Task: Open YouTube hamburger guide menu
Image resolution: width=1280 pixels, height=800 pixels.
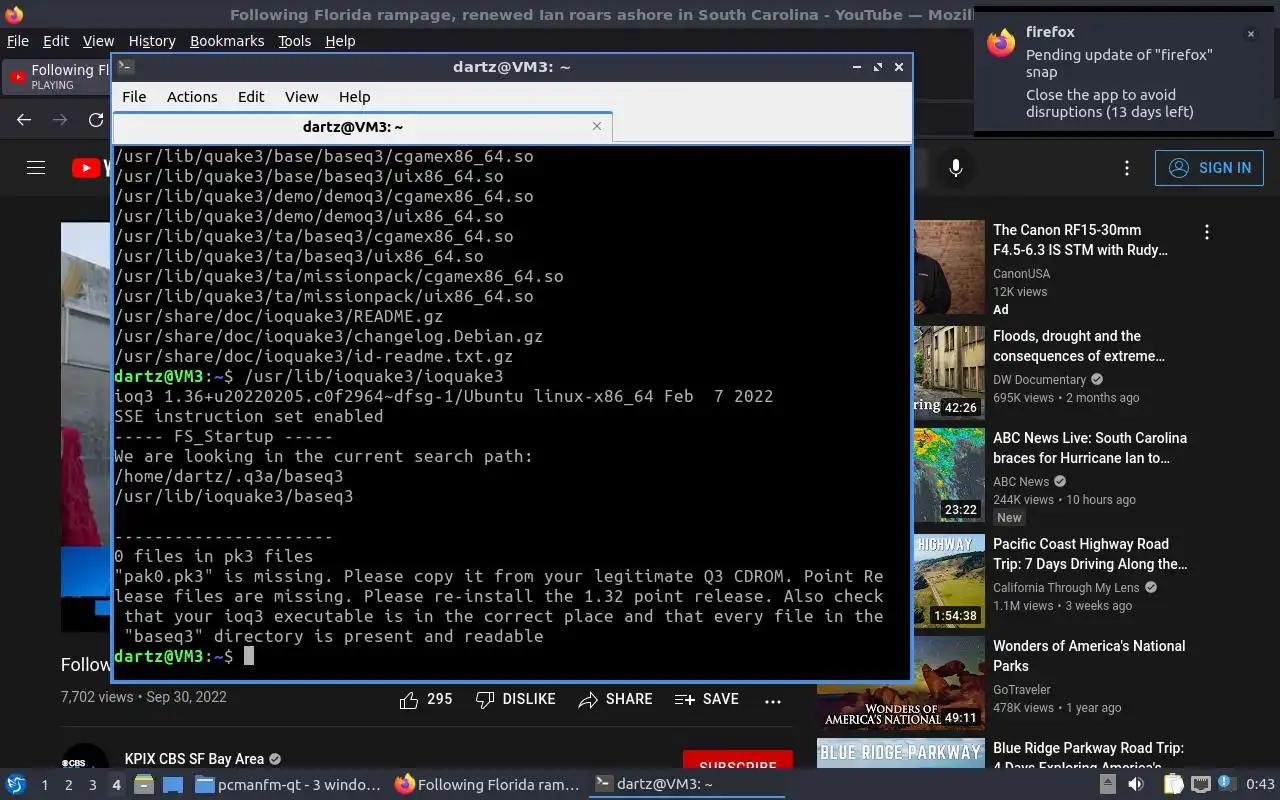Action: pyautogui.click(x=36, y=168)
